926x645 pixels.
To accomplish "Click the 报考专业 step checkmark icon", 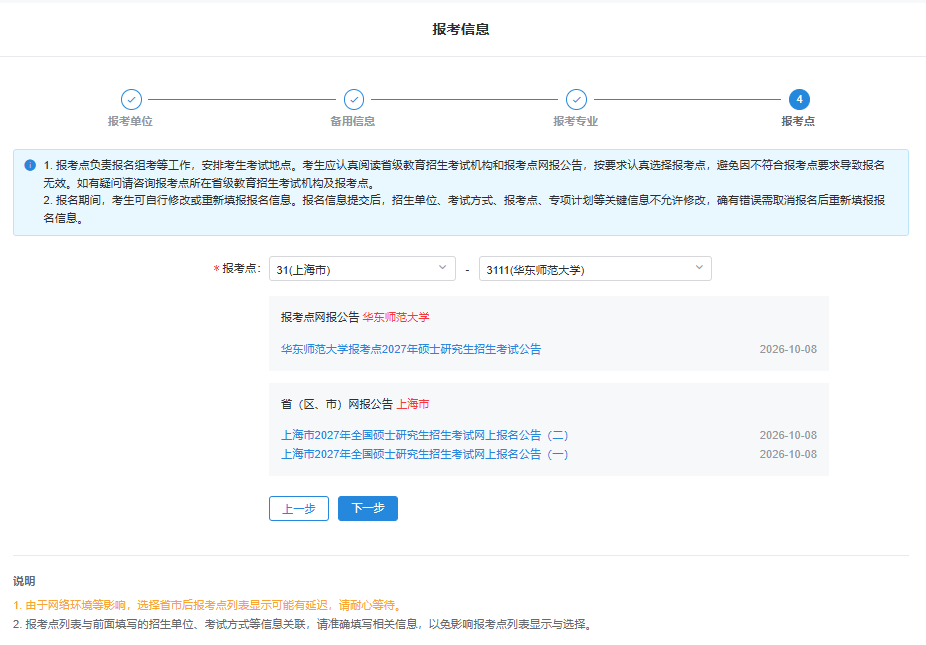I will coord(576,99).
